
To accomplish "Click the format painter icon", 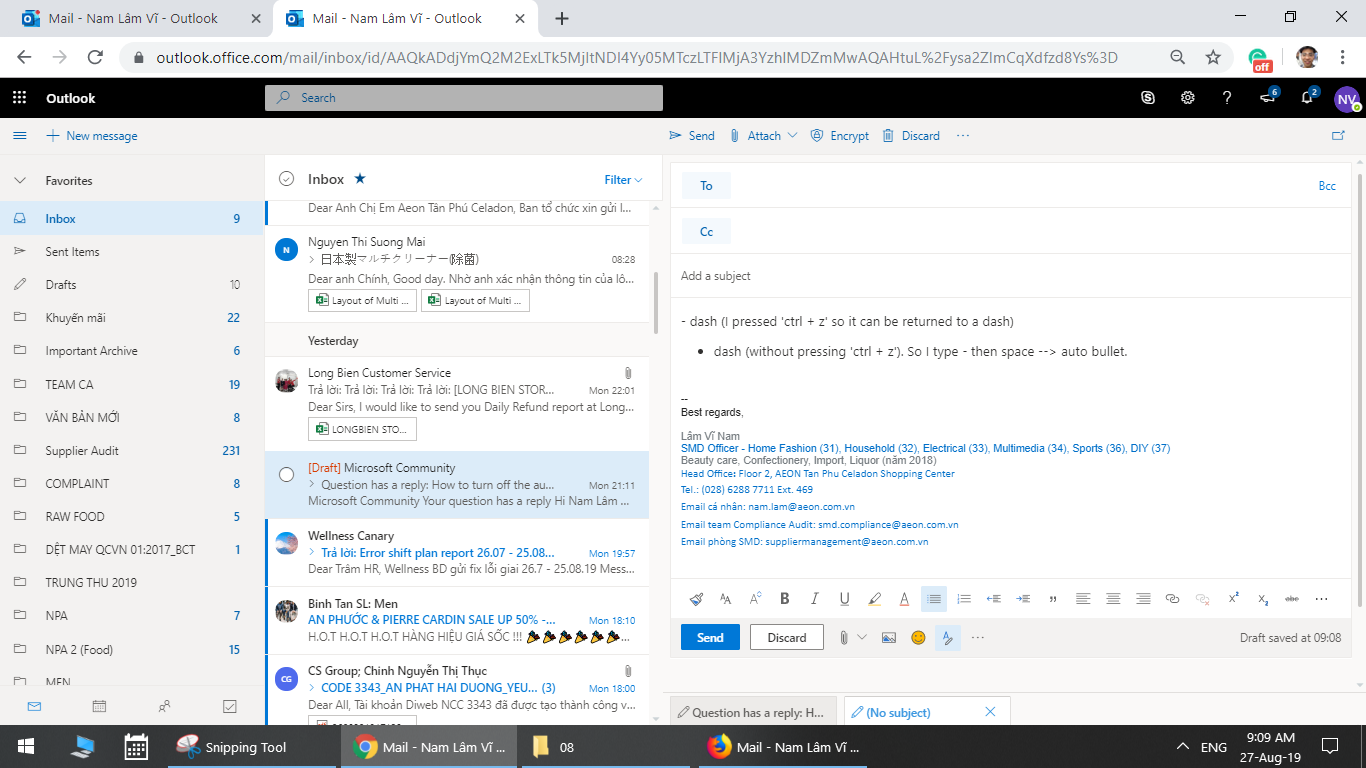I will 696,599.
